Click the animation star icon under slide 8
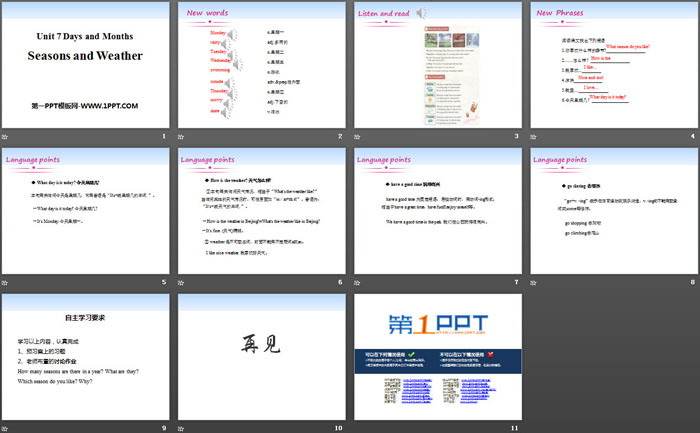700x433 pixels. pos(533,283)
